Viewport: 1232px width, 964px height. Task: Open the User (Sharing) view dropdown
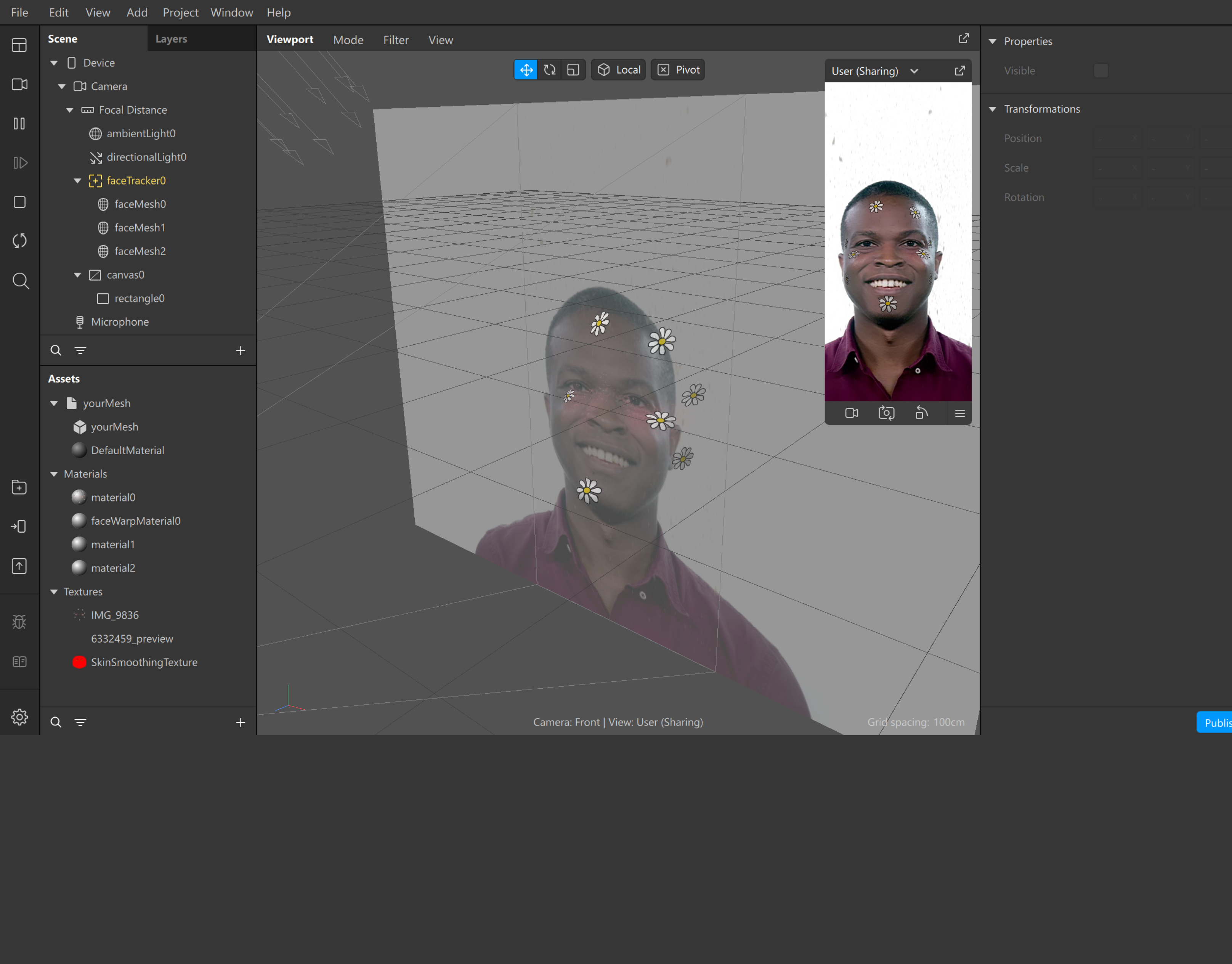point(914,71)
